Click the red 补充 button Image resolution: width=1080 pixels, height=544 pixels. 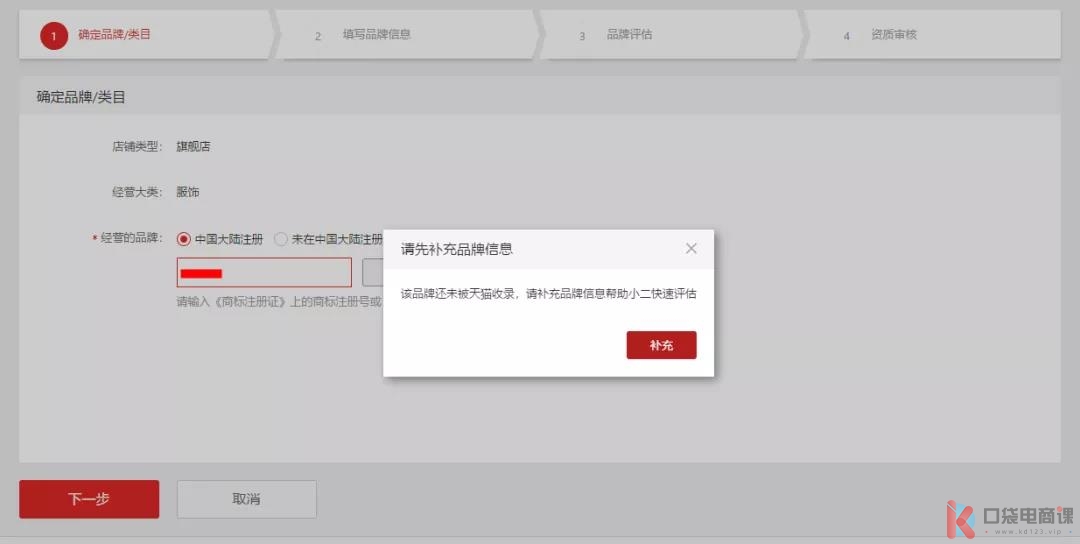pyautogui.click(x=661, y=345)
